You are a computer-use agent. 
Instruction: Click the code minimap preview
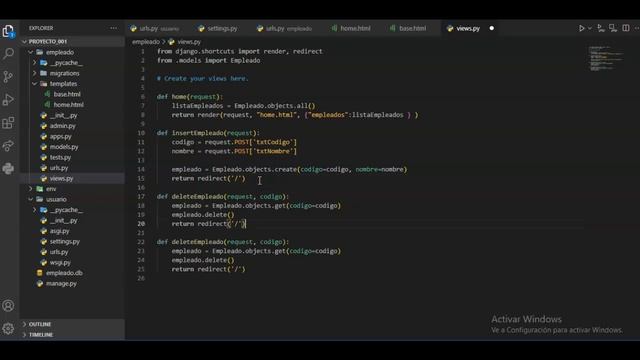pyautogui.click(x=606, y=58)
